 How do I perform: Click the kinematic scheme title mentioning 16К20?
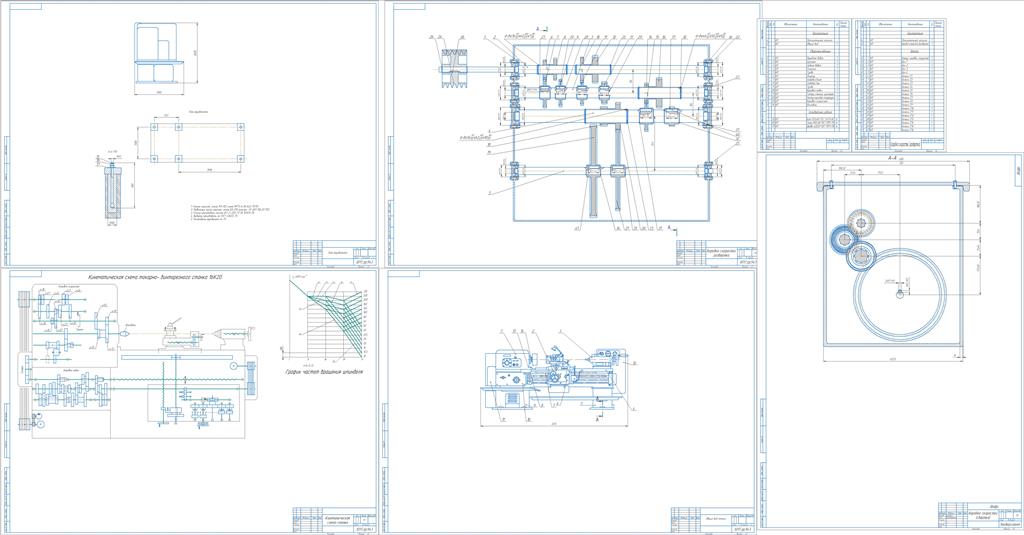coord(155,278)
